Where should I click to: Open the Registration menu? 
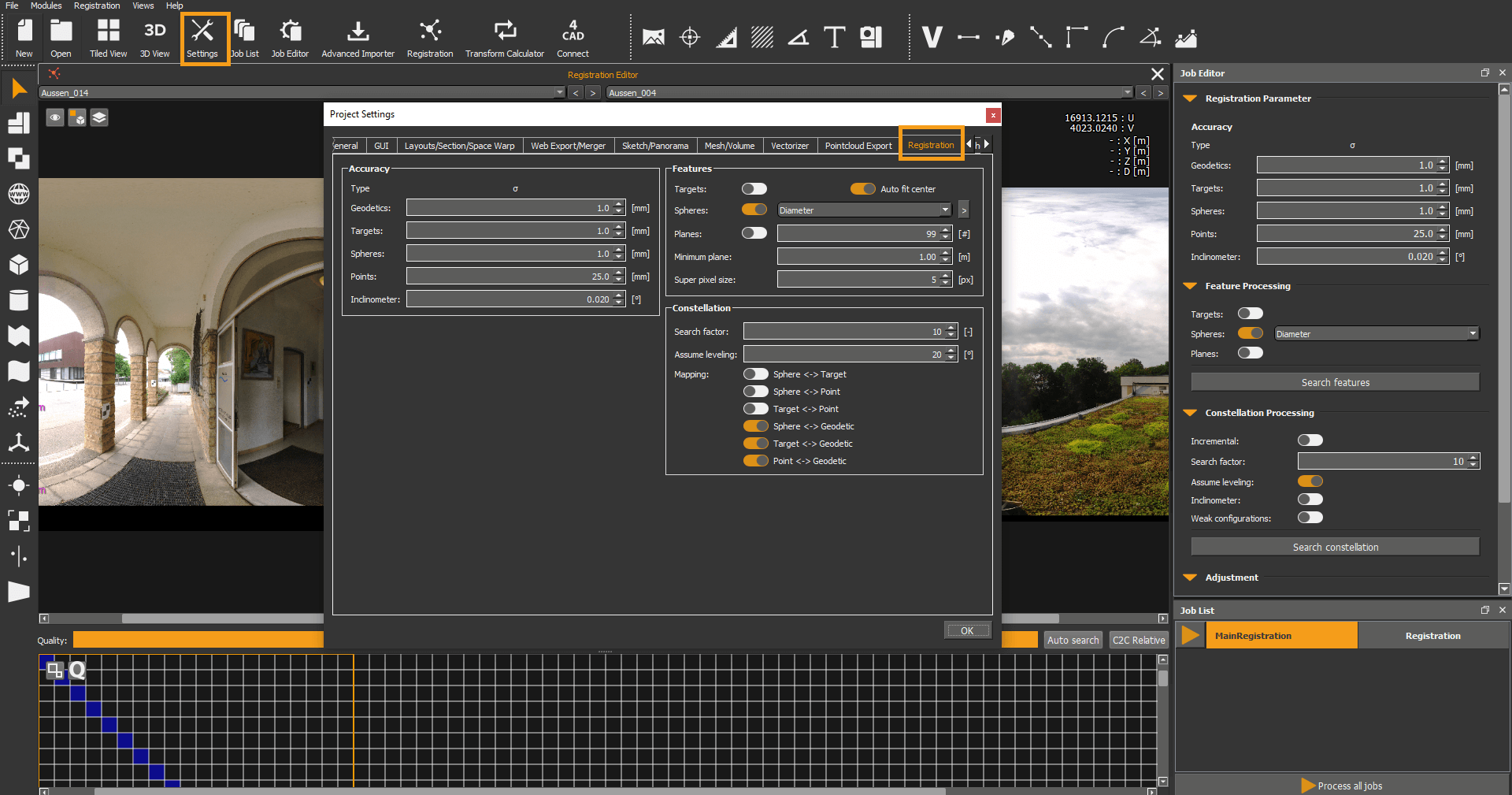coord(96,6)
